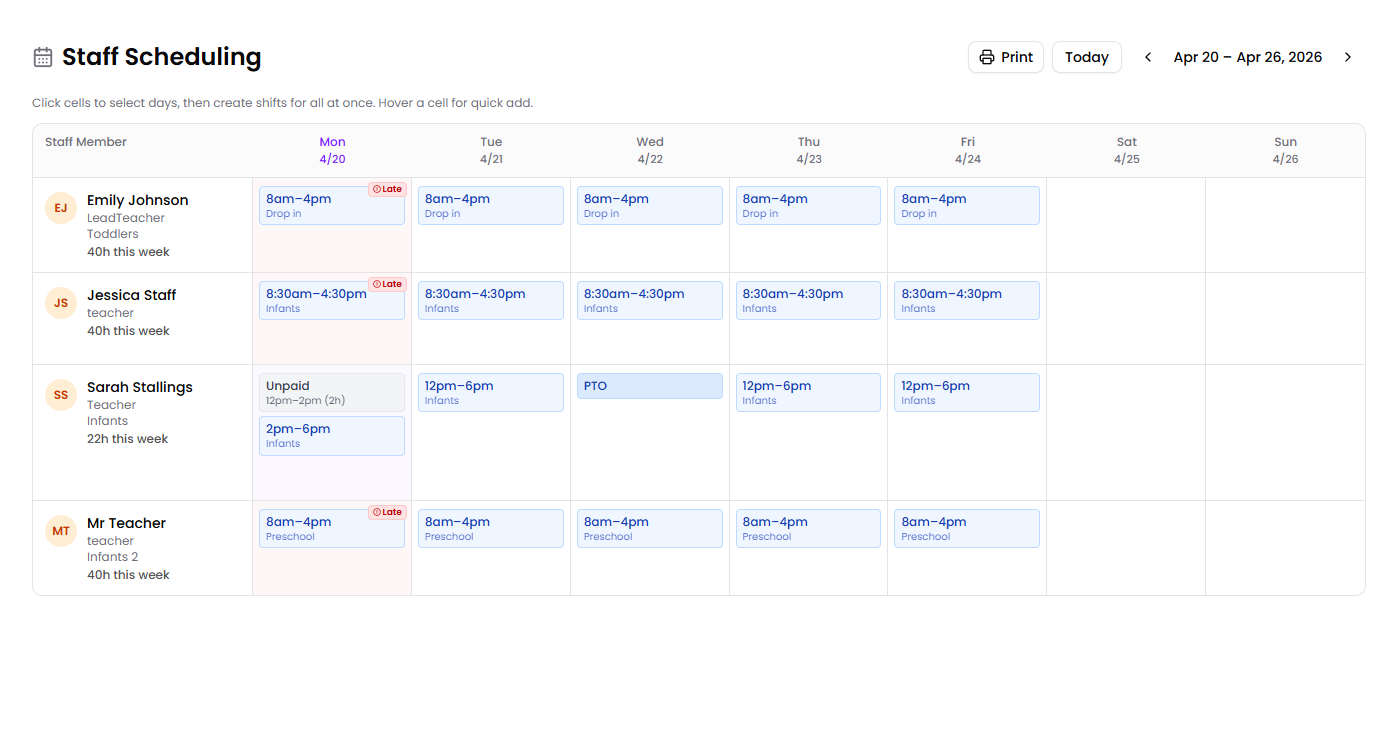Image resolution: width=1400 pixels, height=731 pixels.
Task: Click the Jessica Staff name
Action: tap(131, 295)
